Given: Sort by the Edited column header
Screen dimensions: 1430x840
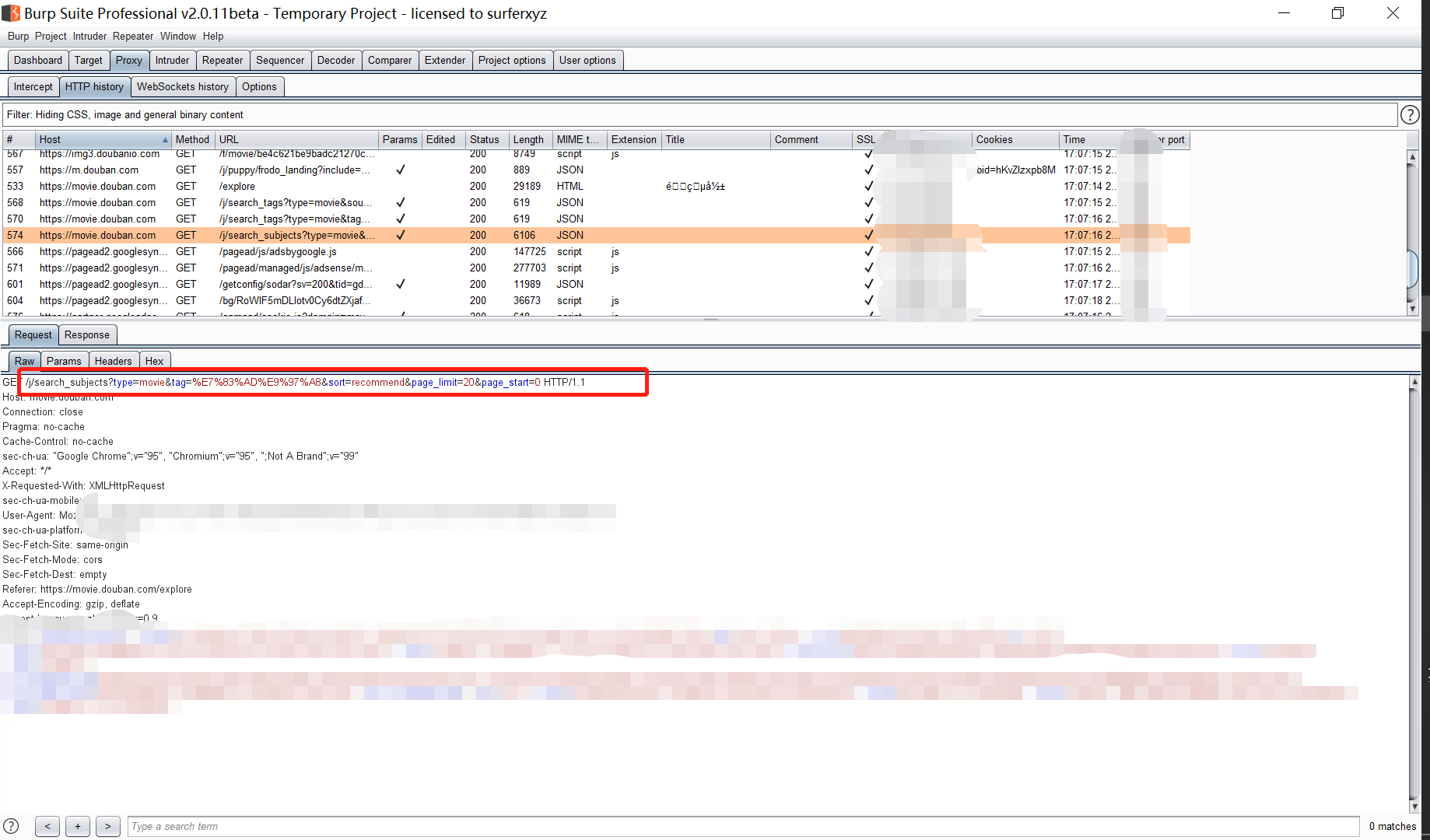Looking at the screenshot, I should (443, 140).
